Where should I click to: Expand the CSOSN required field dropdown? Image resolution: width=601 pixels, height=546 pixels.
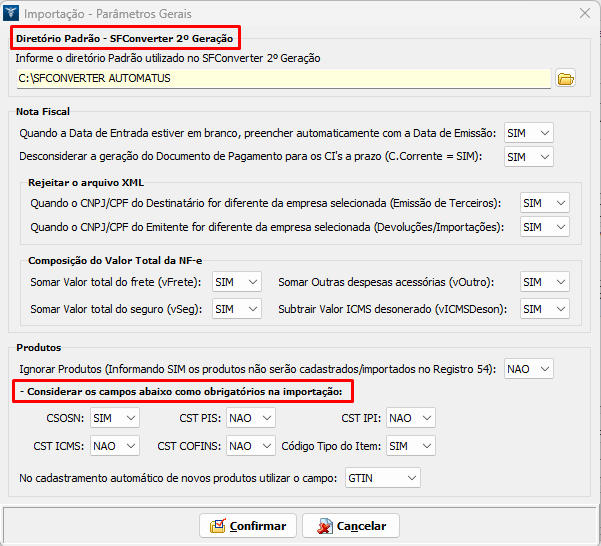[x=115, y=418]
